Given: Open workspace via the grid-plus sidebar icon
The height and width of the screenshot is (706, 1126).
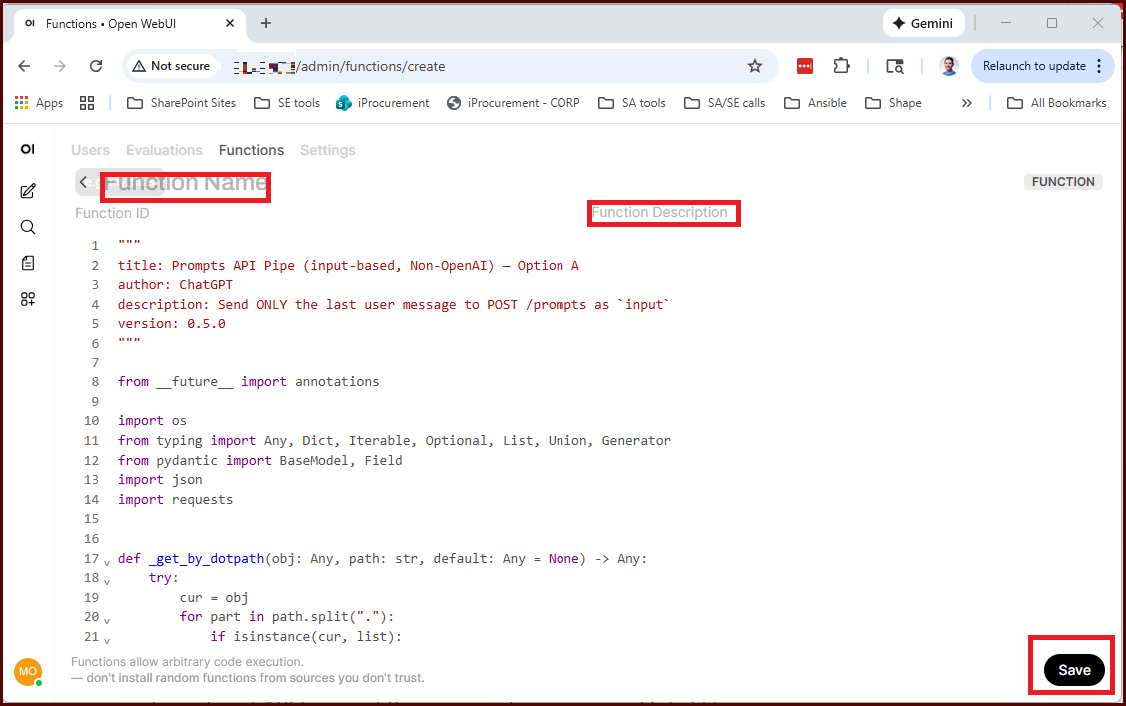Looking at the screenshot, I should tap(28, 299).
